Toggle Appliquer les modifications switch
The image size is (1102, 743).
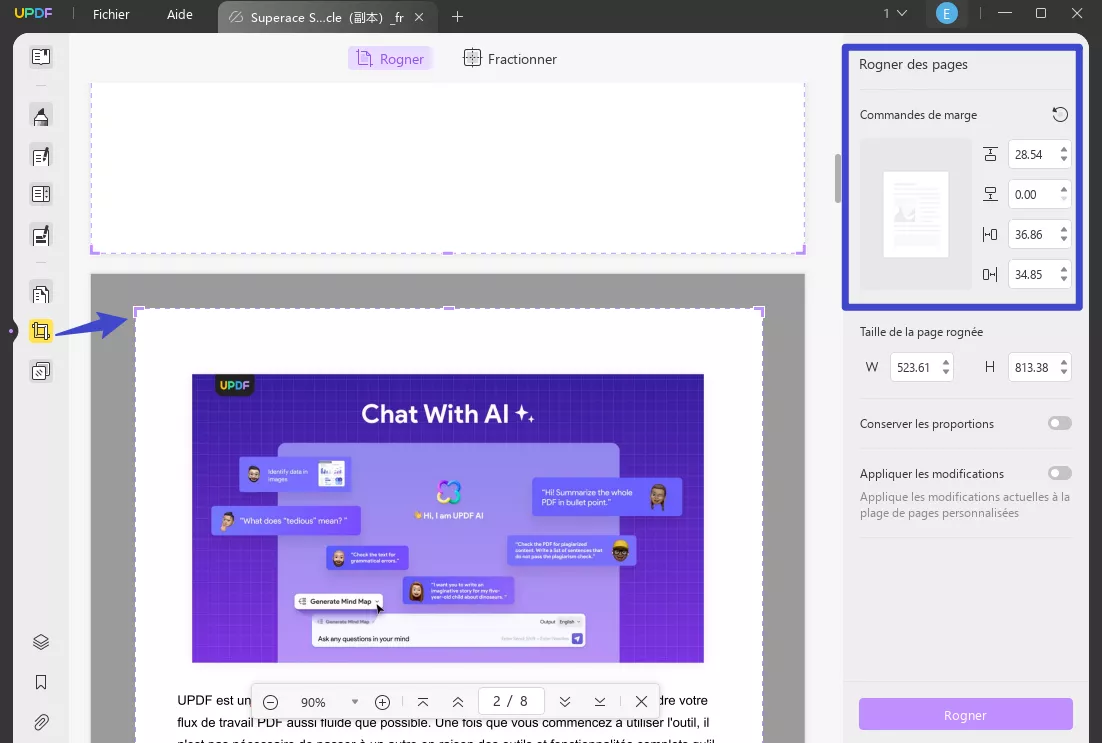[x=1060, y=473]
